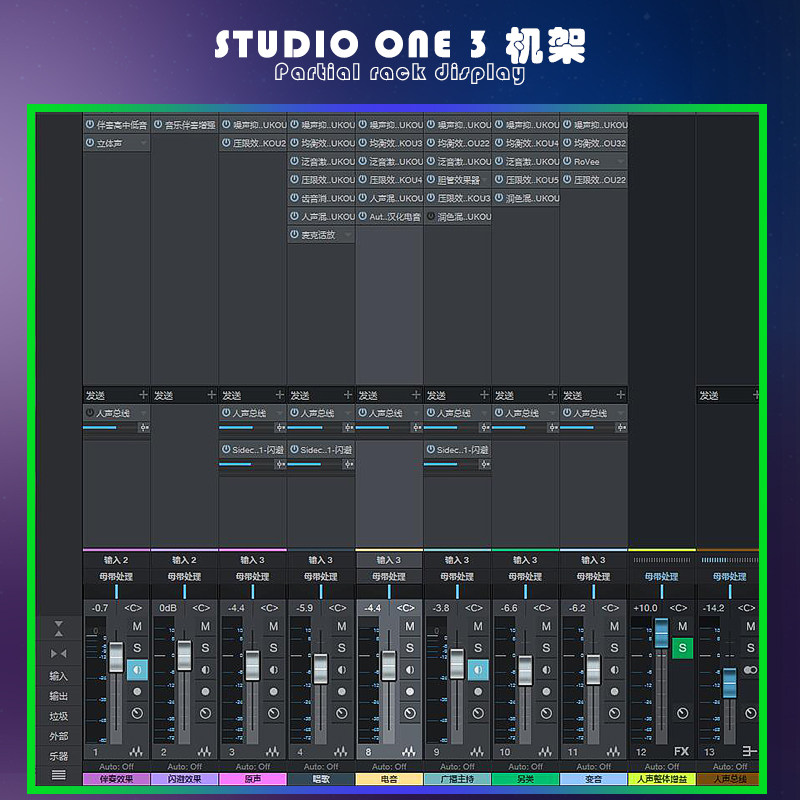Select the 电音 channel name label
This screenshot has width=800, height=800.
(x=389, y=779)
